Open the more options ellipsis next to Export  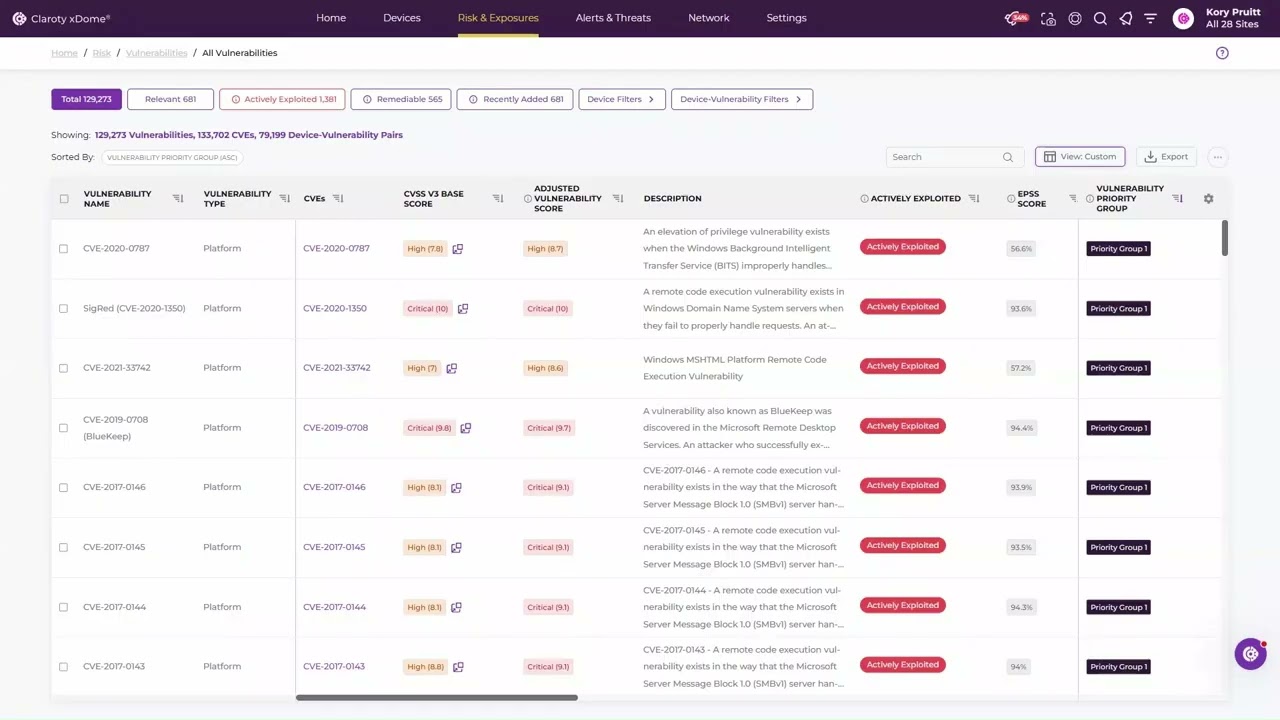(x=1217, y=157)
